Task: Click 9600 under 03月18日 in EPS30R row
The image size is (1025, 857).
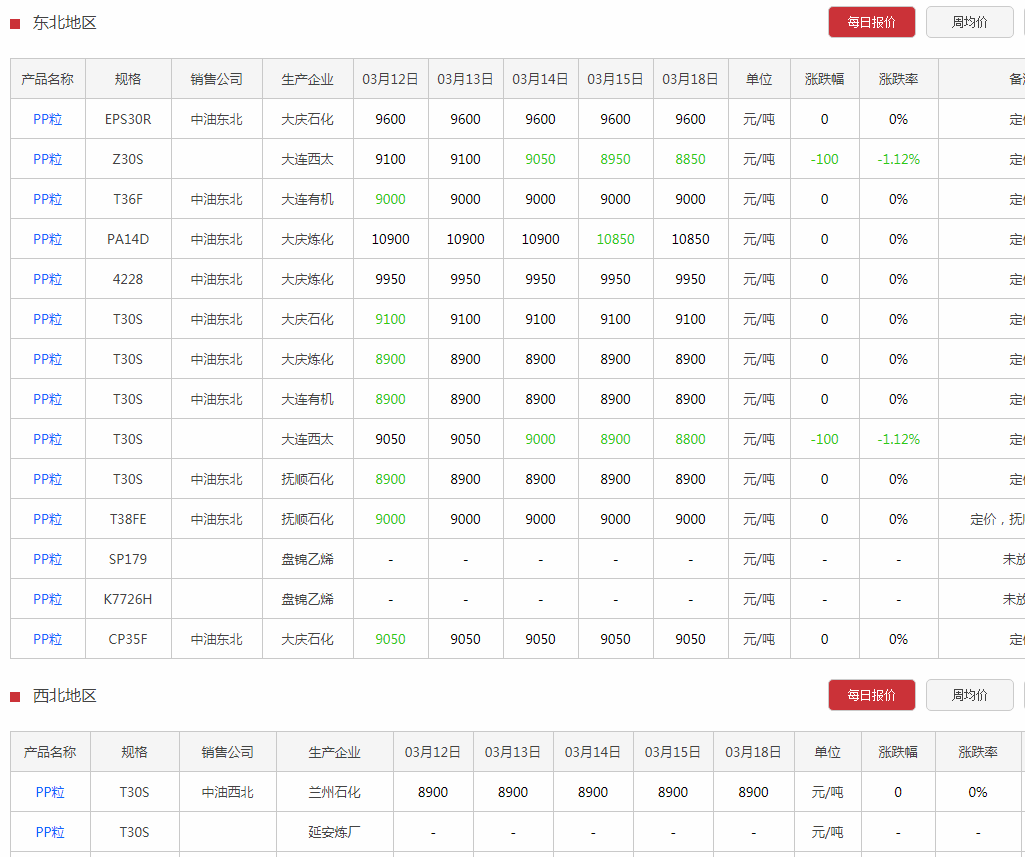Action: point(691,119)
